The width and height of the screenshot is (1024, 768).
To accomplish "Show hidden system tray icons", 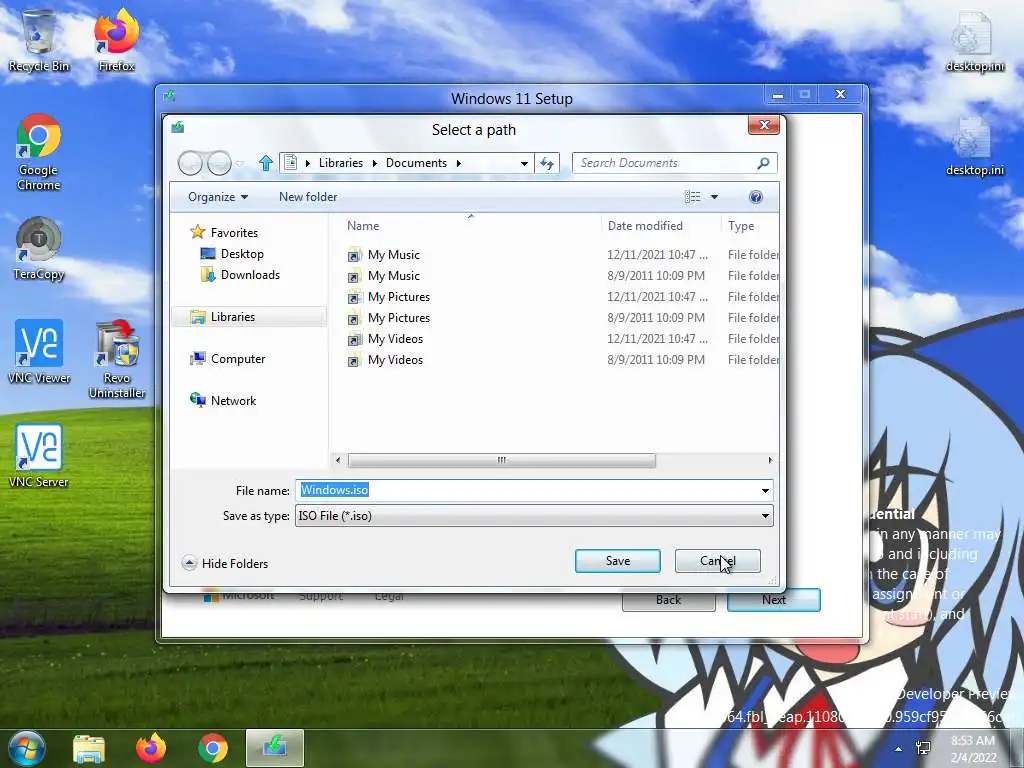I will tap(899, 749).
